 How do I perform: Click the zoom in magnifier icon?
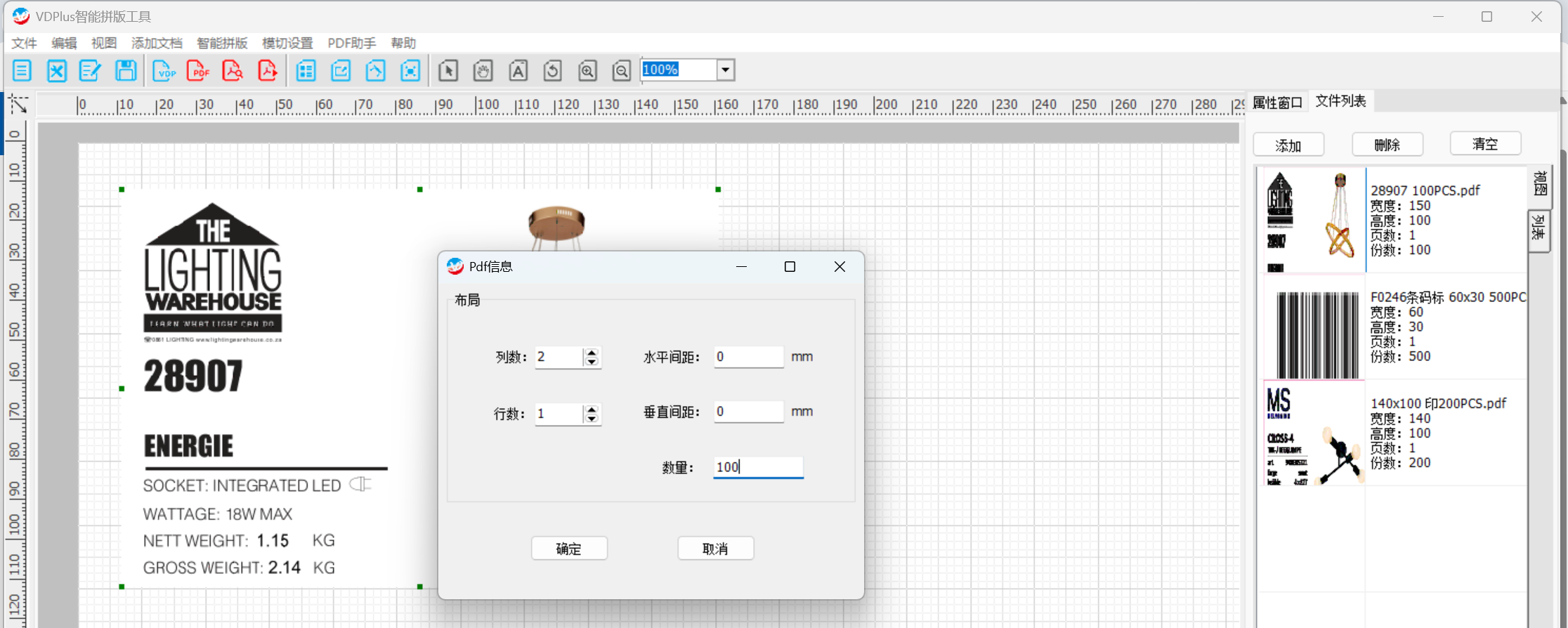click(x=587, y=70)
